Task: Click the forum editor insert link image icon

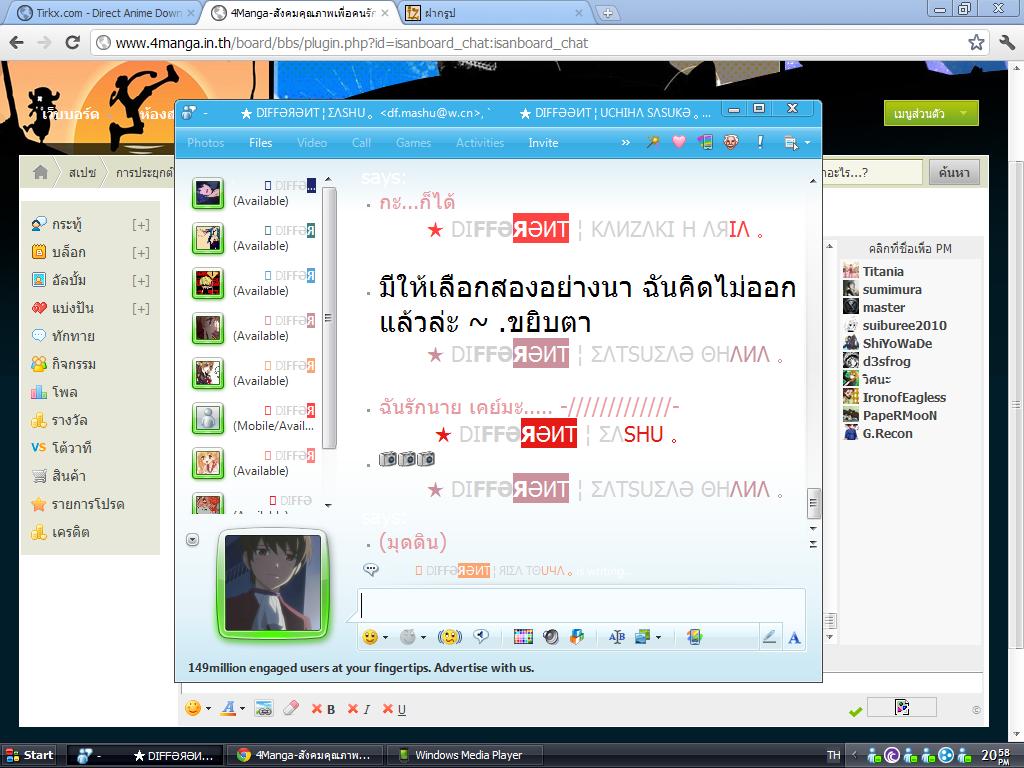Action: 264,709
